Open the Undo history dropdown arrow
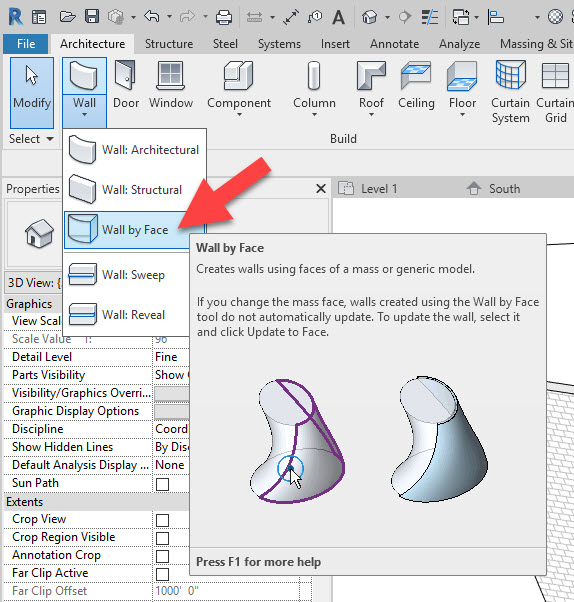Image resolution: width=574 pixels, height=602 pixels. coord(169,17)
